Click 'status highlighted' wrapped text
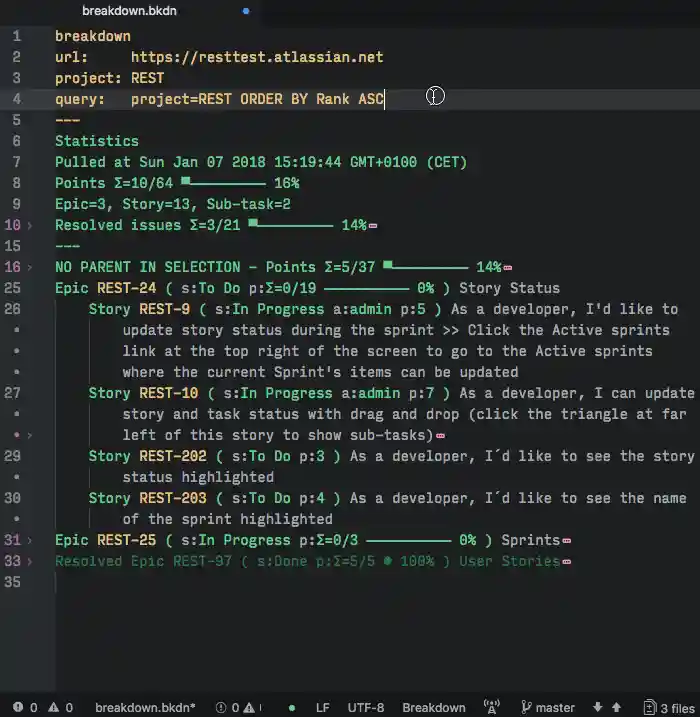 pos(198,477)
